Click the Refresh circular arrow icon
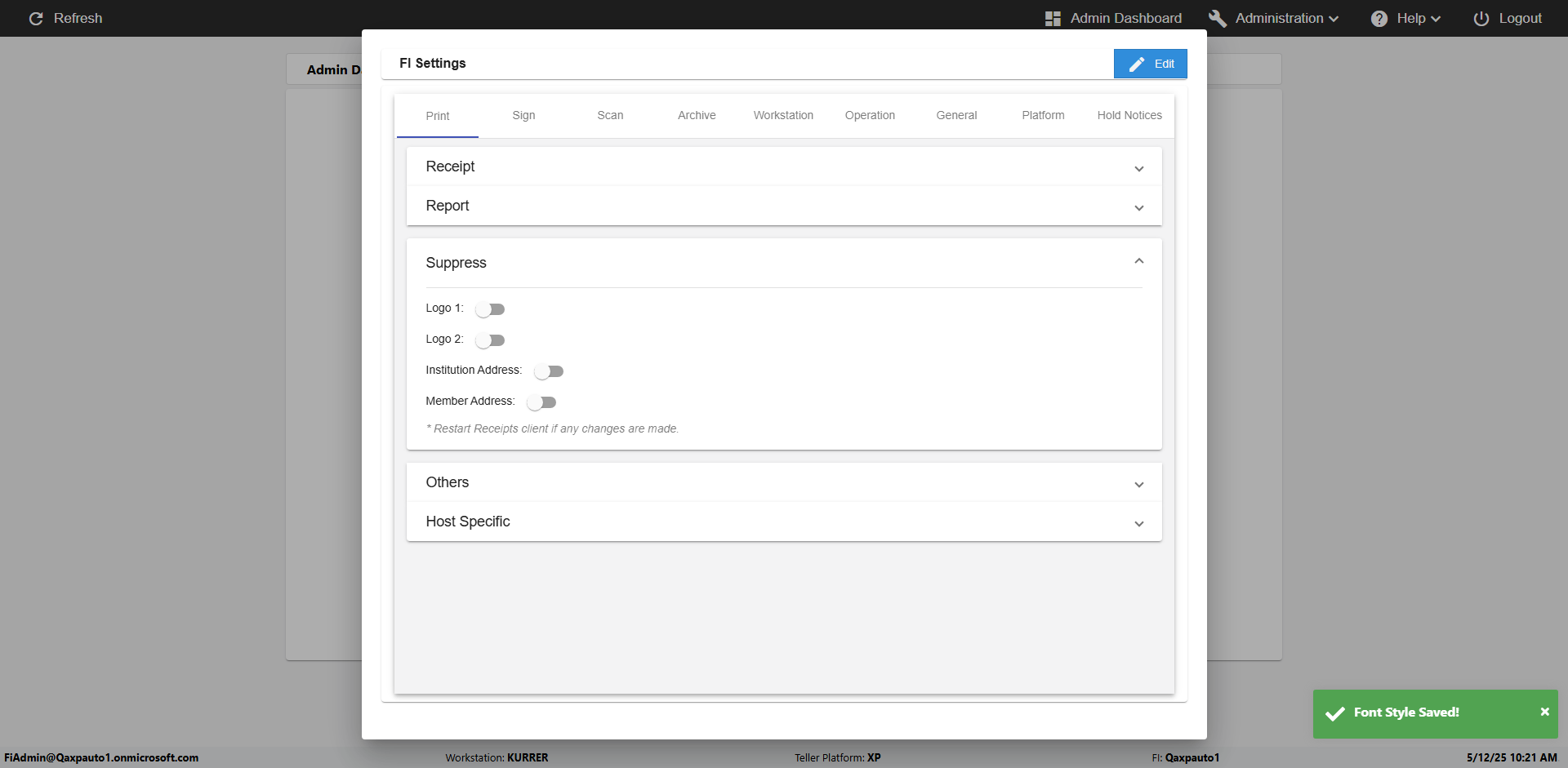 (x=36, y=18)
